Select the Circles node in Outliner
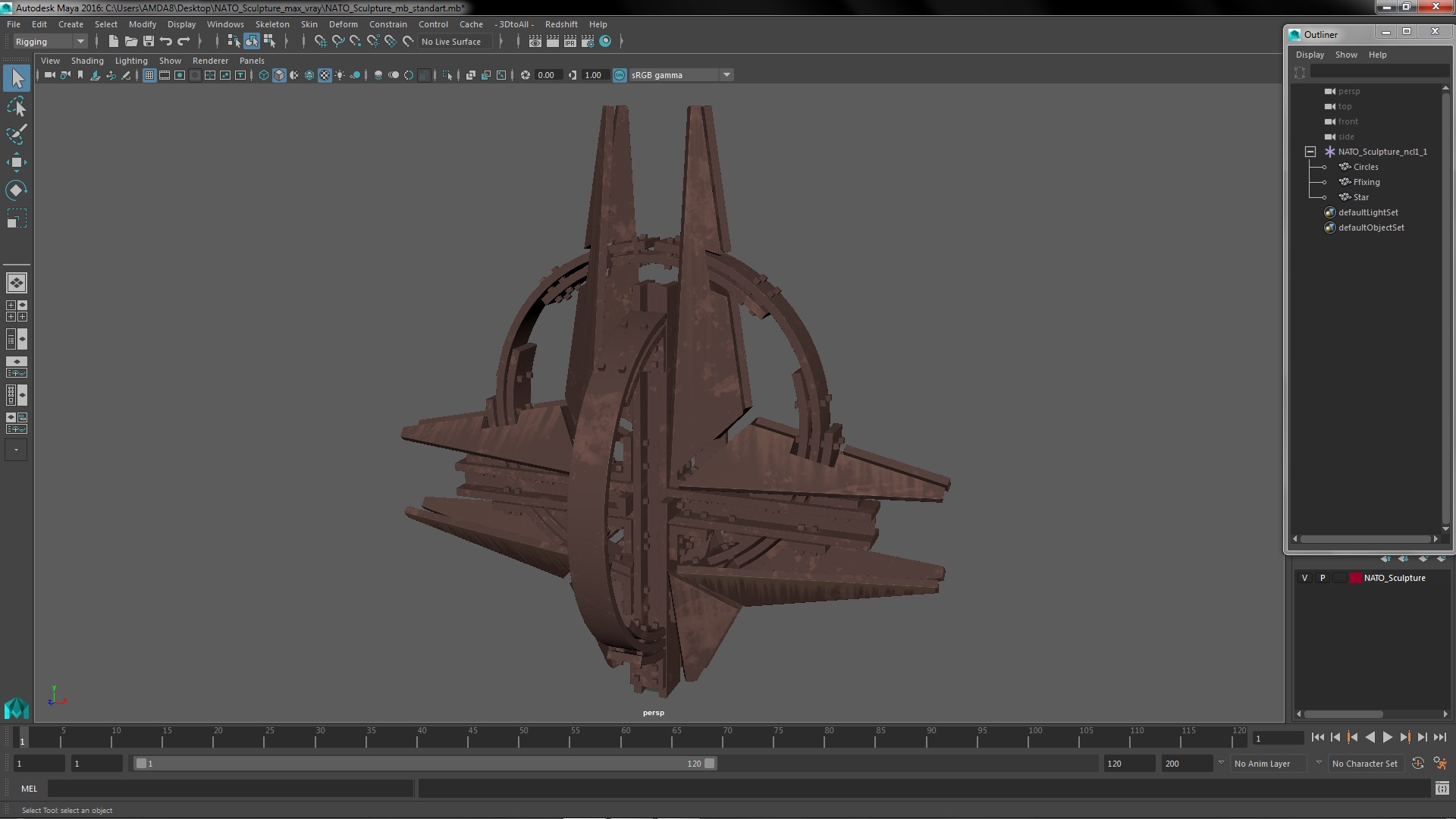The width and height of the screenshot is (1456, 819). (x=1366, y=167)
